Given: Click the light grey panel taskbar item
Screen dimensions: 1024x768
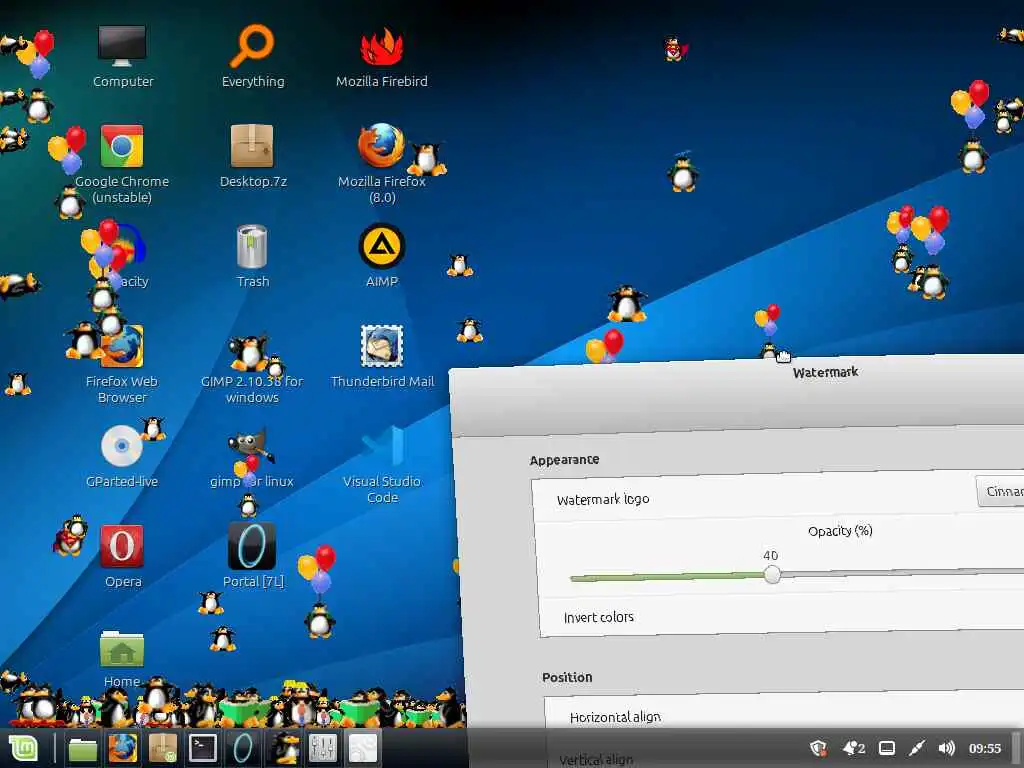Looking at the screenshot, I should [x=362, y=748].
